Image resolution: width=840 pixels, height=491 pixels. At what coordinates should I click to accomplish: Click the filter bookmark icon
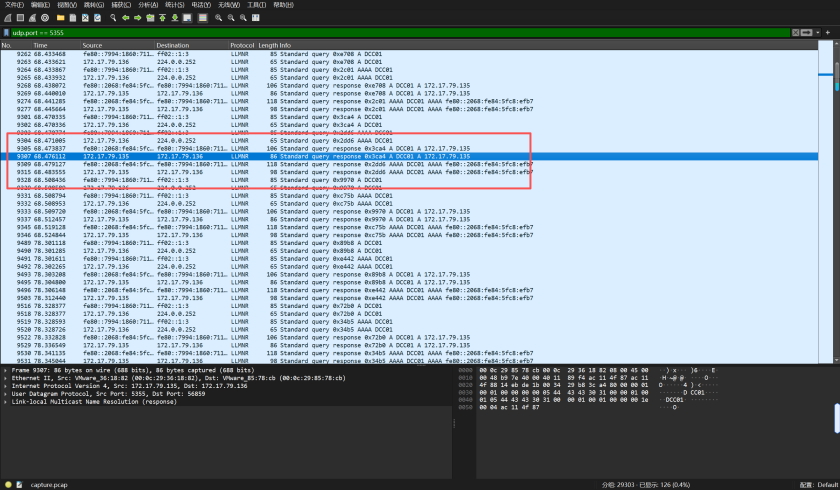[6, 33]
